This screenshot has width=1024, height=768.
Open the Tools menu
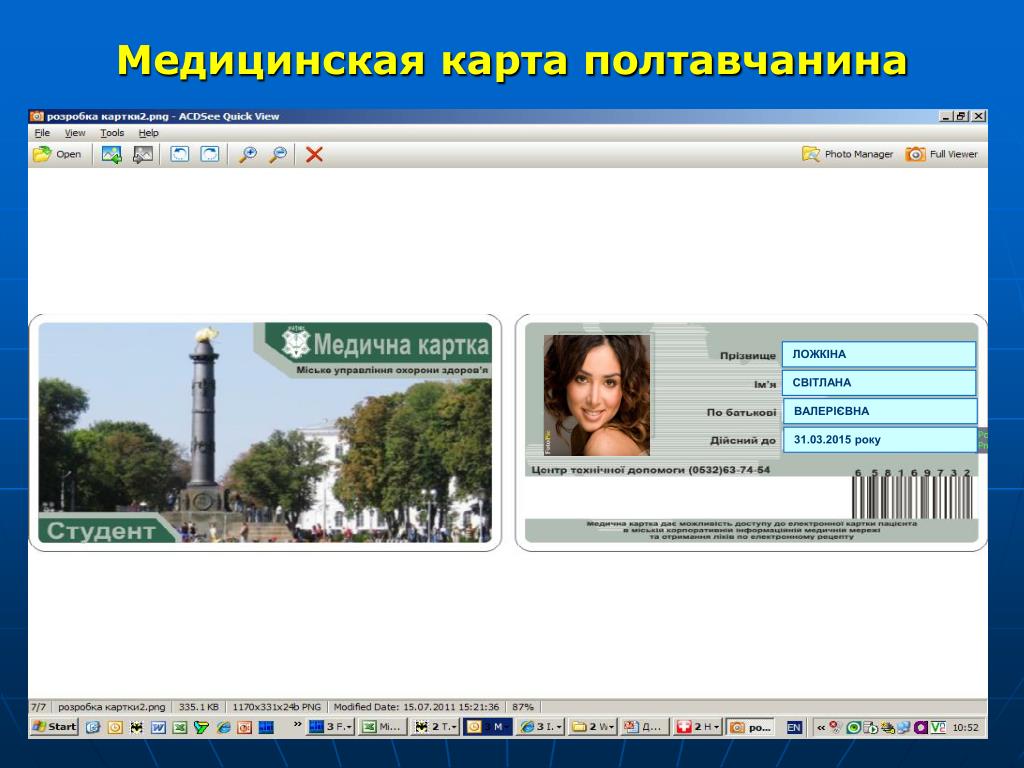[x=112, y=133]
